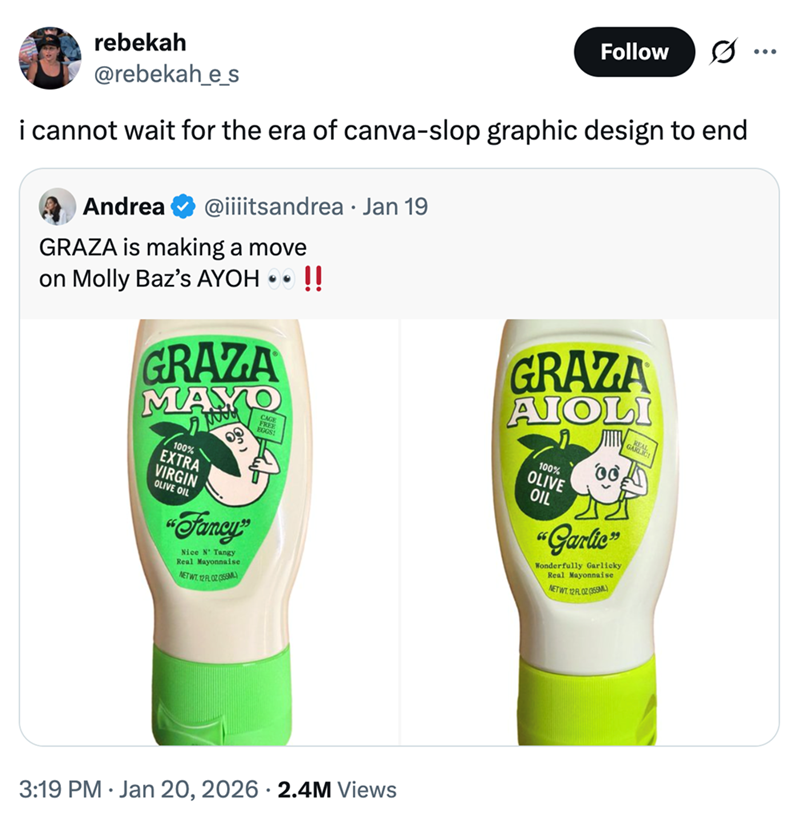Open Andrea's display name in quoted tweet

(124, 207)
